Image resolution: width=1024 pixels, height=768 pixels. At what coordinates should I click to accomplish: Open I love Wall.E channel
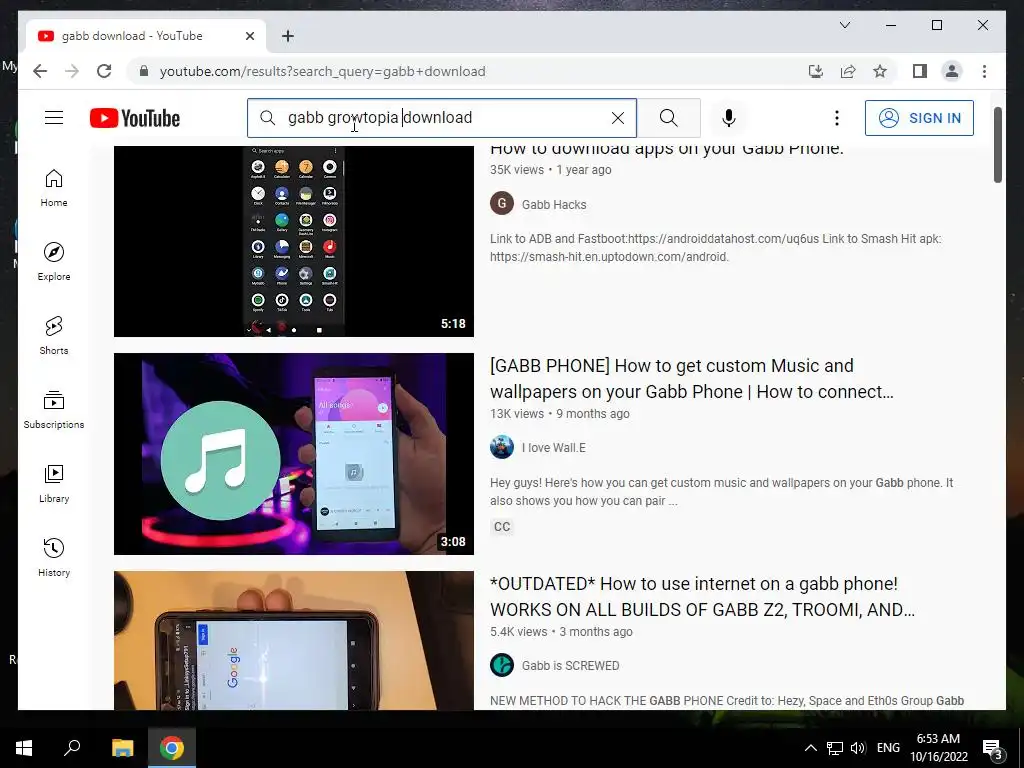coord(553,448)
